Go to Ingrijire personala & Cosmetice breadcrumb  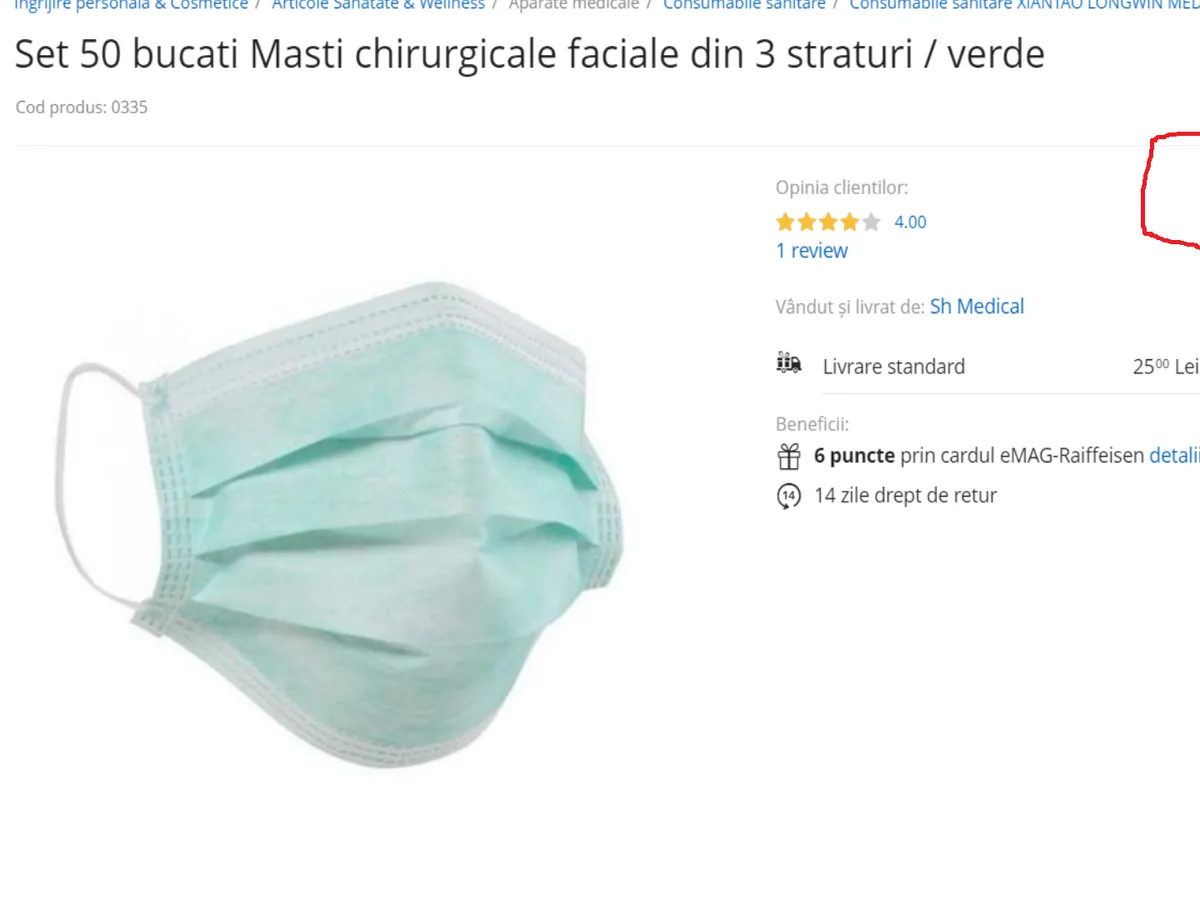tap(131, 5)
